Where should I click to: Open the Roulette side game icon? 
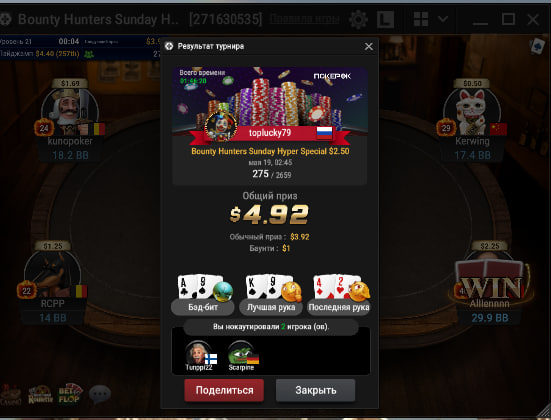(x=40, y=394)
